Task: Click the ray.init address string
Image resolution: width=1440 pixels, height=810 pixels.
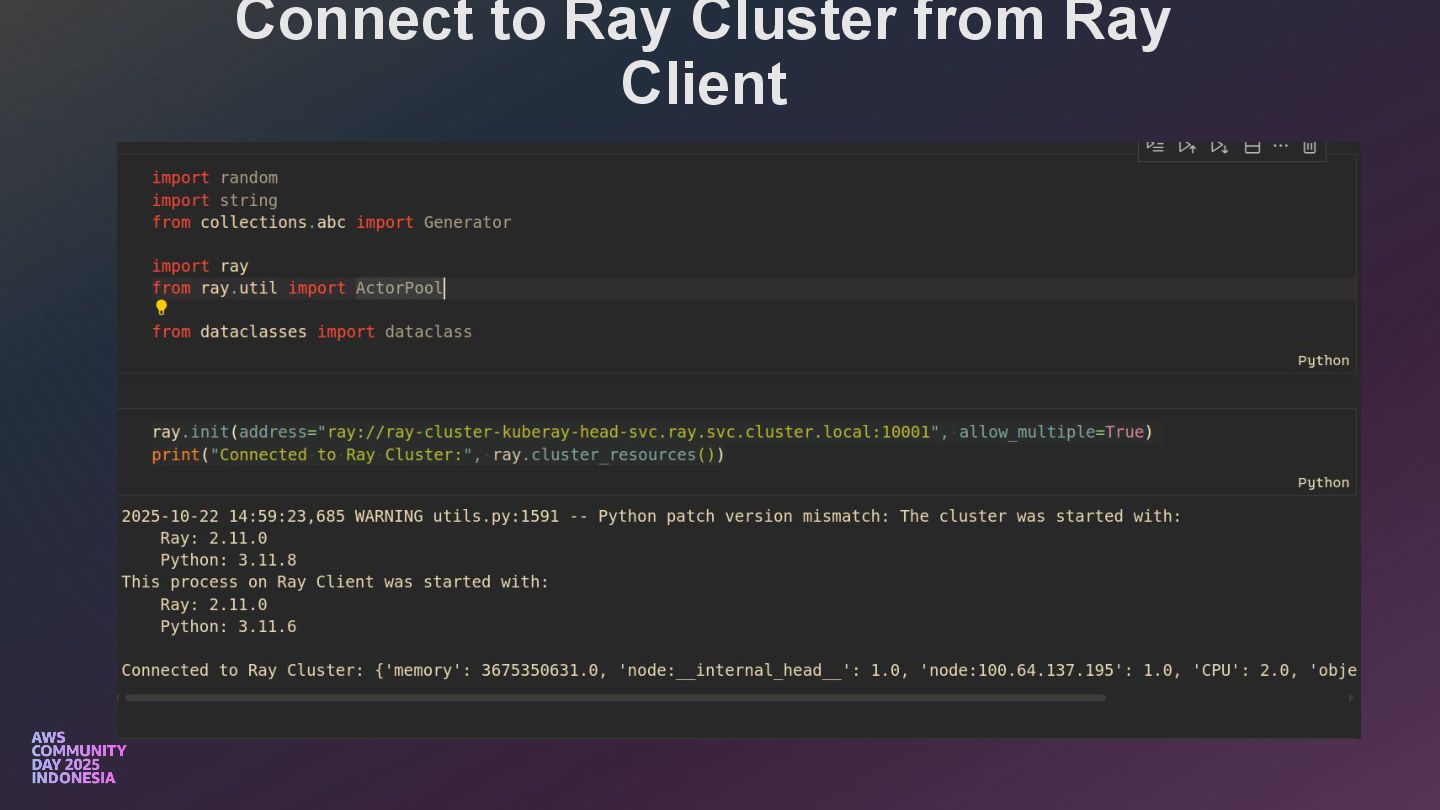Action: [x=628, y=432]
